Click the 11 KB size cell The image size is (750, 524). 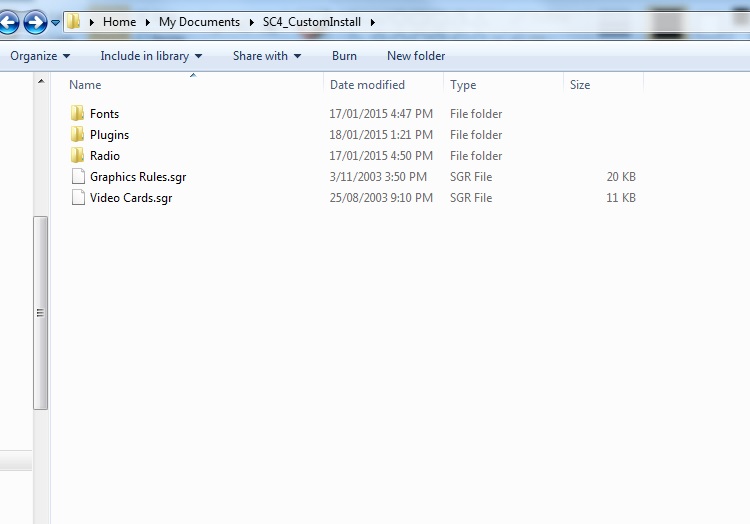[x=621, y=198]
